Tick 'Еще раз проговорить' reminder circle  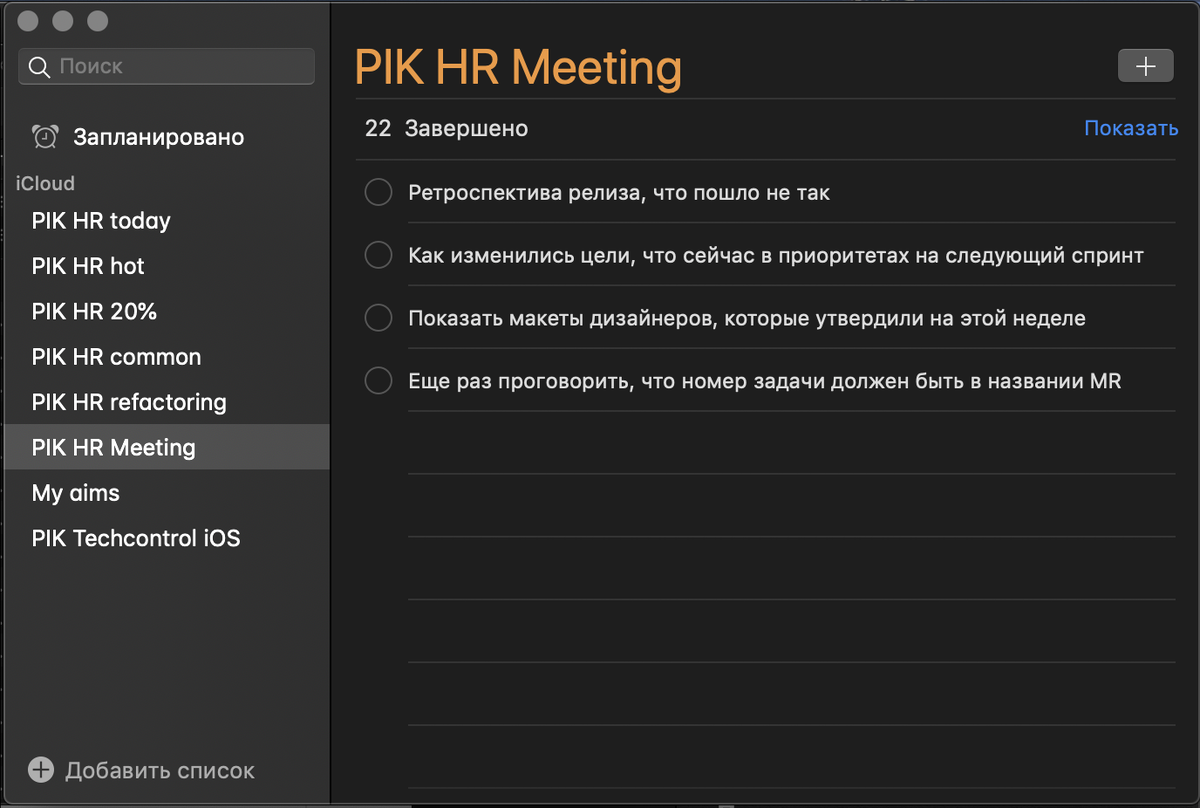click(378, 381)
